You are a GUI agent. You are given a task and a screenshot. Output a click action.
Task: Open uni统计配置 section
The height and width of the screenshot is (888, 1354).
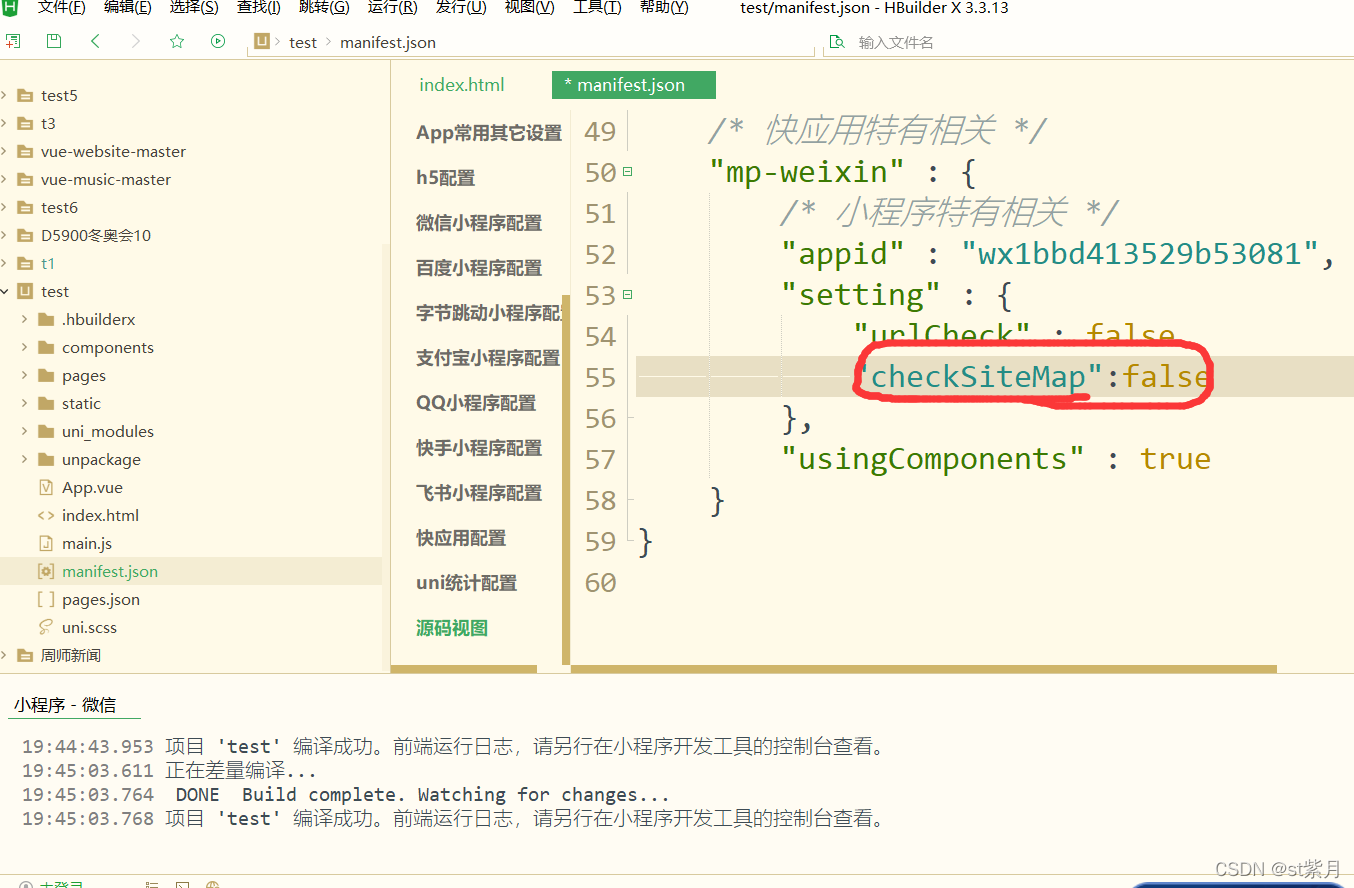click(467, 583)
